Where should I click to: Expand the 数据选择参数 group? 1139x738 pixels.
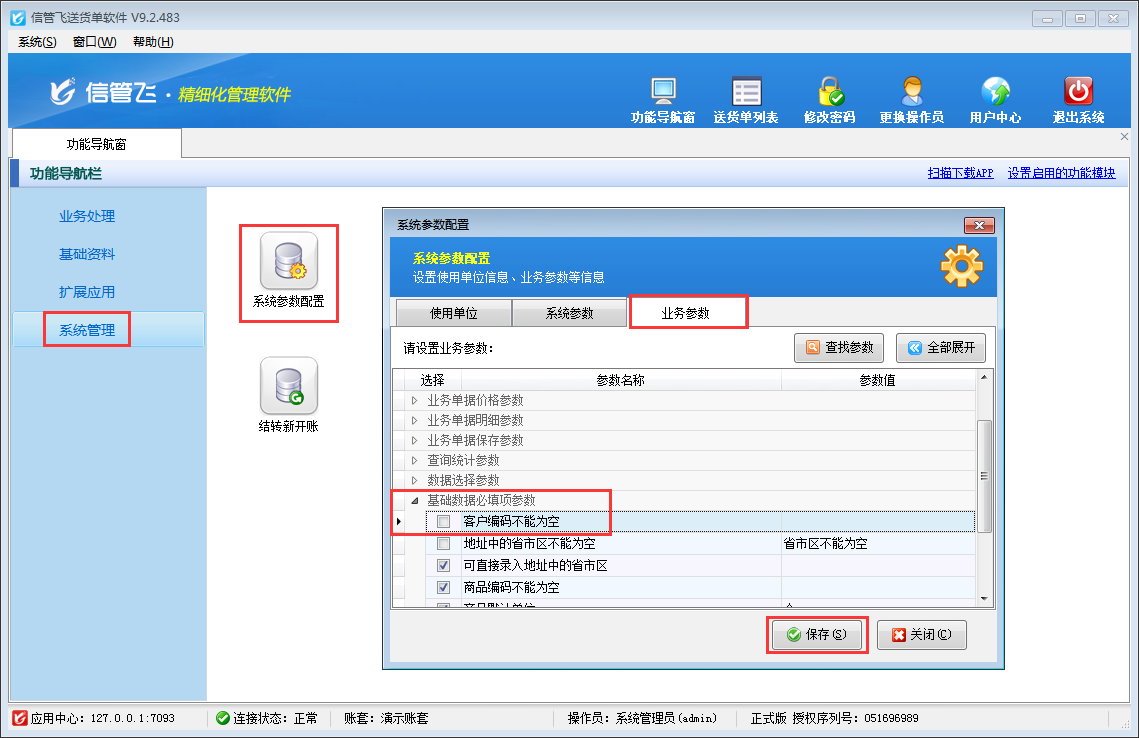click(414, 480)
